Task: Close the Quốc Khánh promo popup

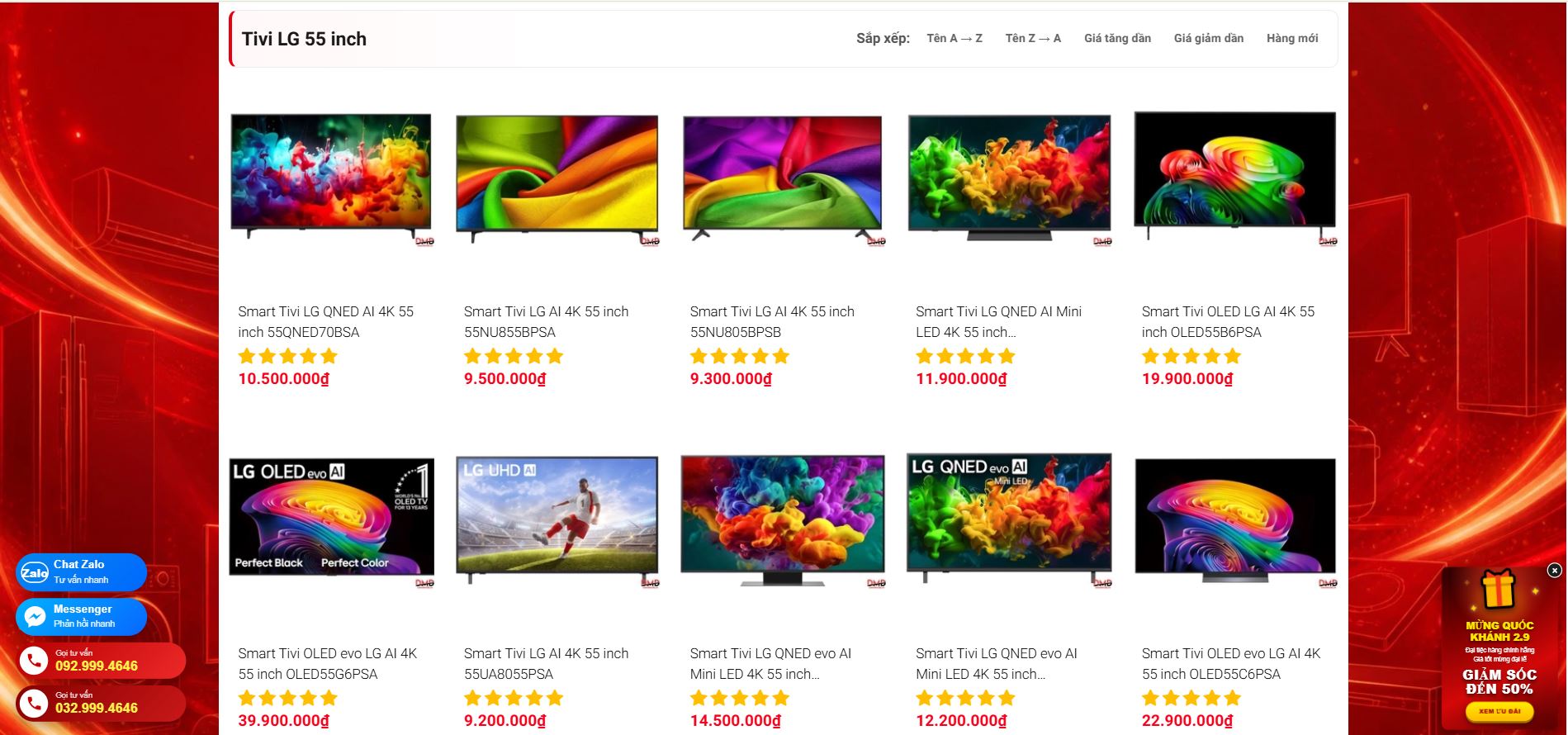Action: pos(1554,571)
